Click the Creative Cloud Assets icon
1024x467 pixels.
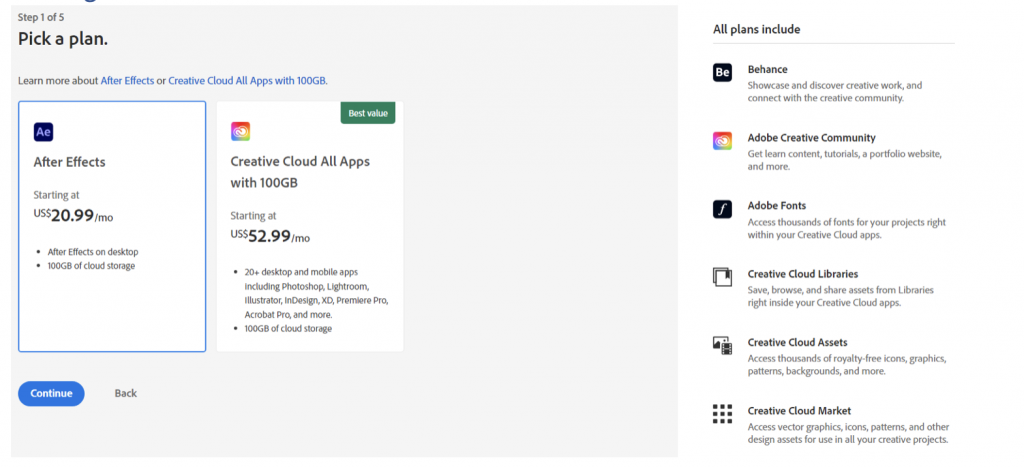[x=722, y=346]
